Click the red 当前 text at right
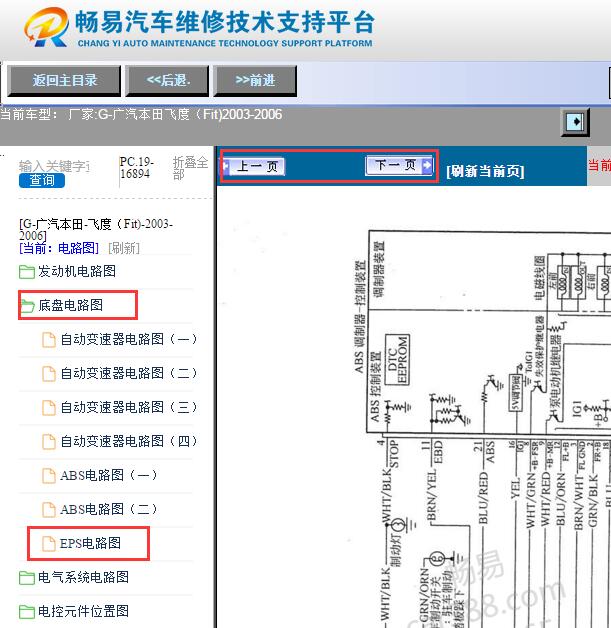 599,165
